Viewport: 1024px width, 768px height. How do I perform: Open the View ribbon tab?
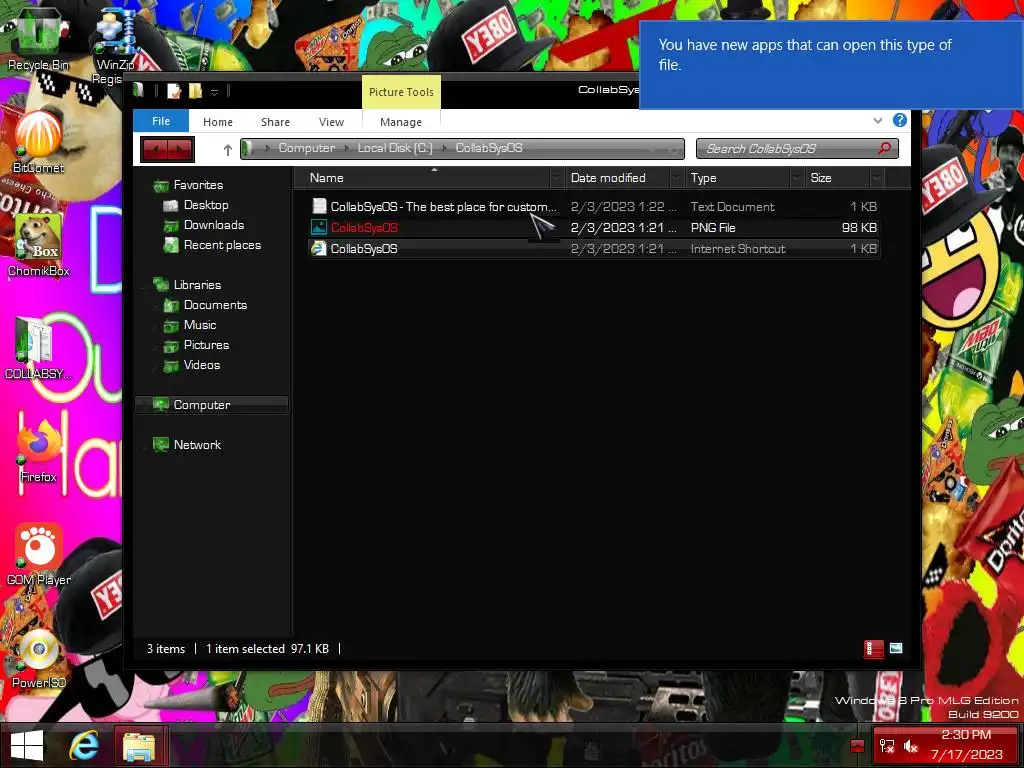(x=331, y=122)
